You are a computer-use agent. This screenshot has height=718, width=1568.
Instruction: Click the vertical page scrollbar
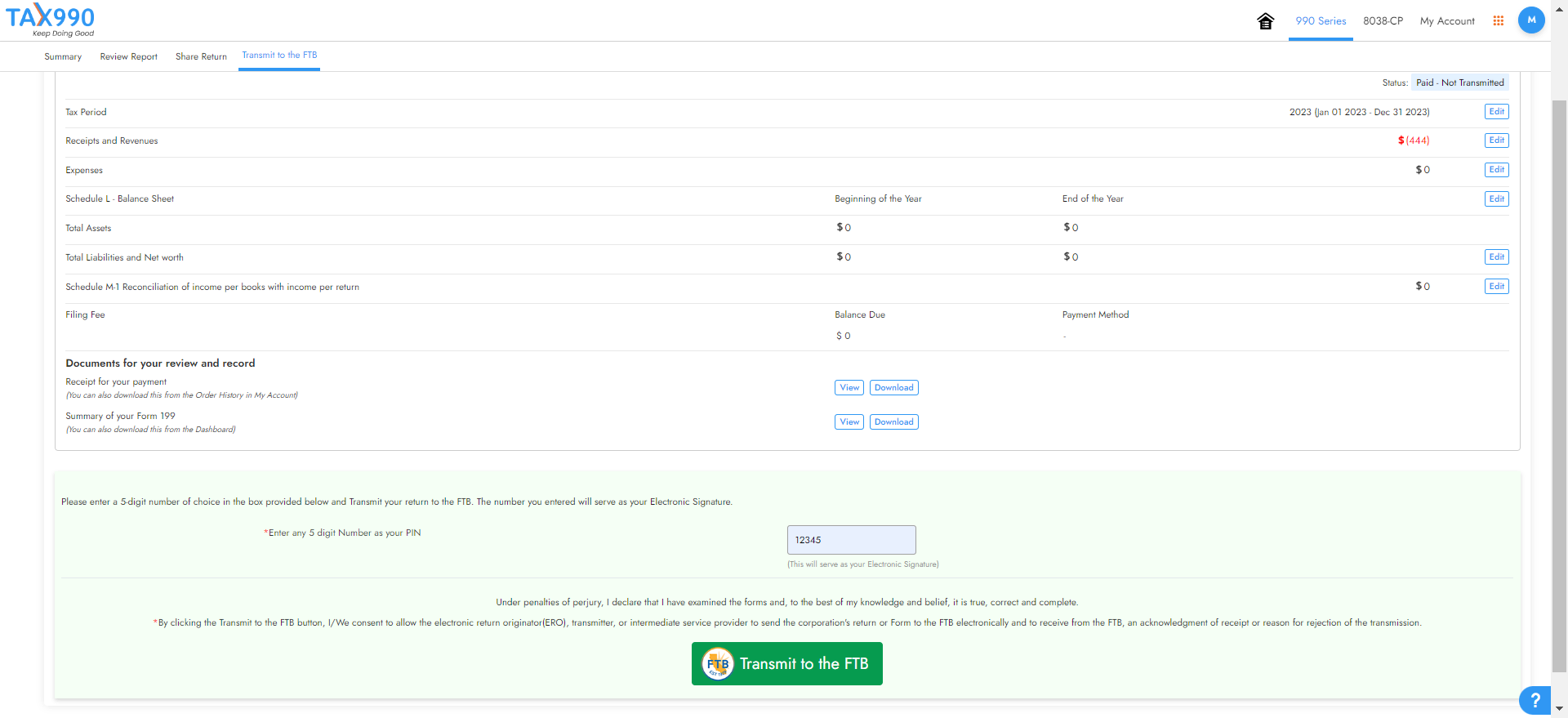click(x=1558, y=384)
